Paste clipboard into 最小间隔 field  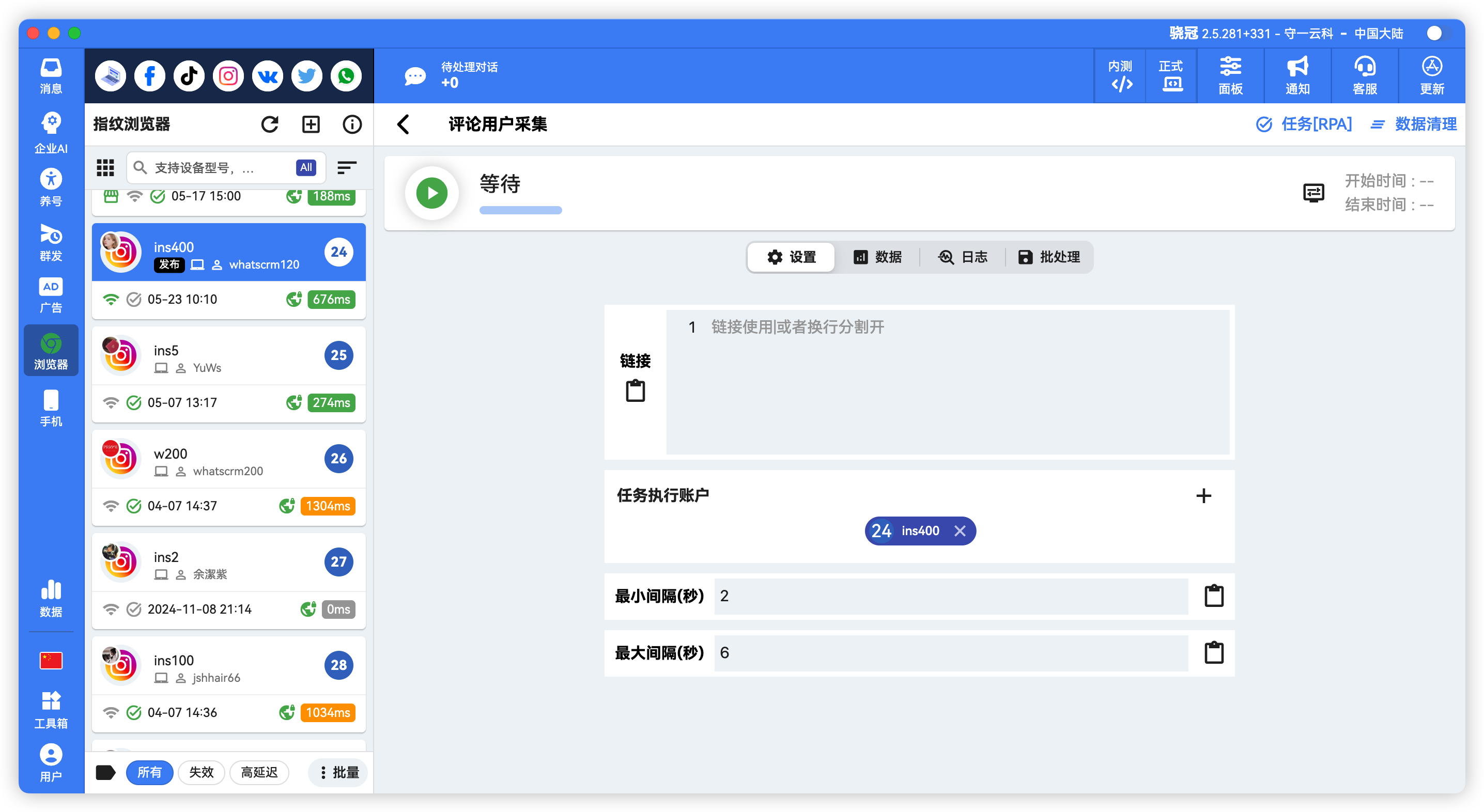[x=1214, y=596]
